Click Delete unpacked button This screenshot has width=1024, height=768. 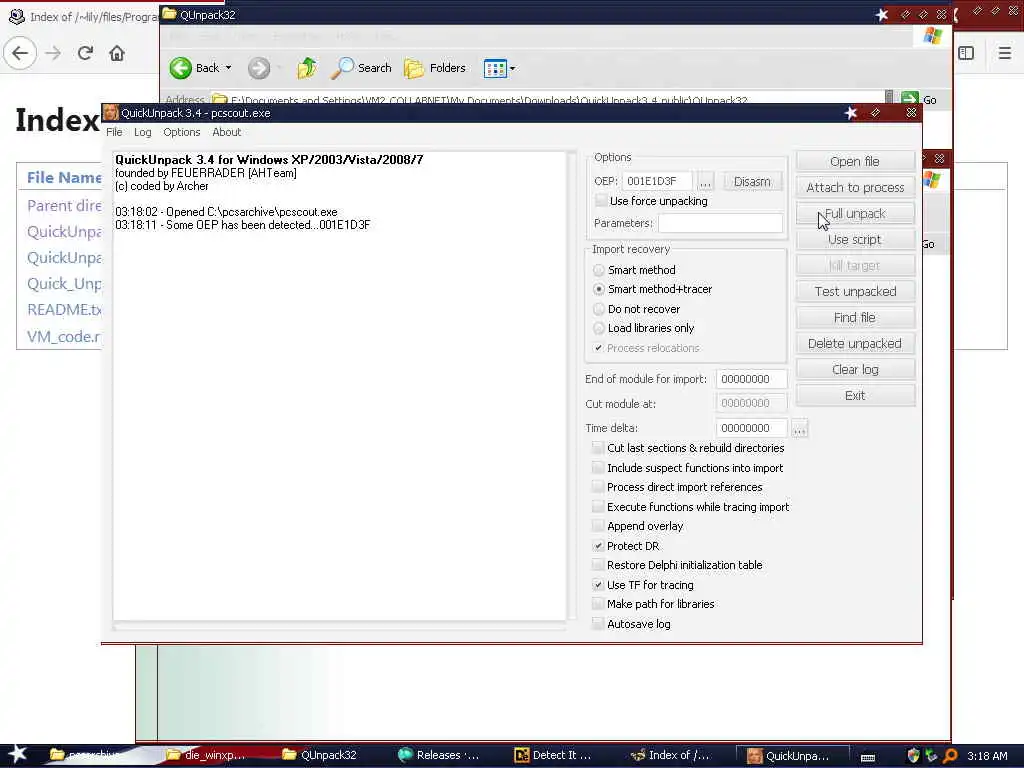(855, 344)
